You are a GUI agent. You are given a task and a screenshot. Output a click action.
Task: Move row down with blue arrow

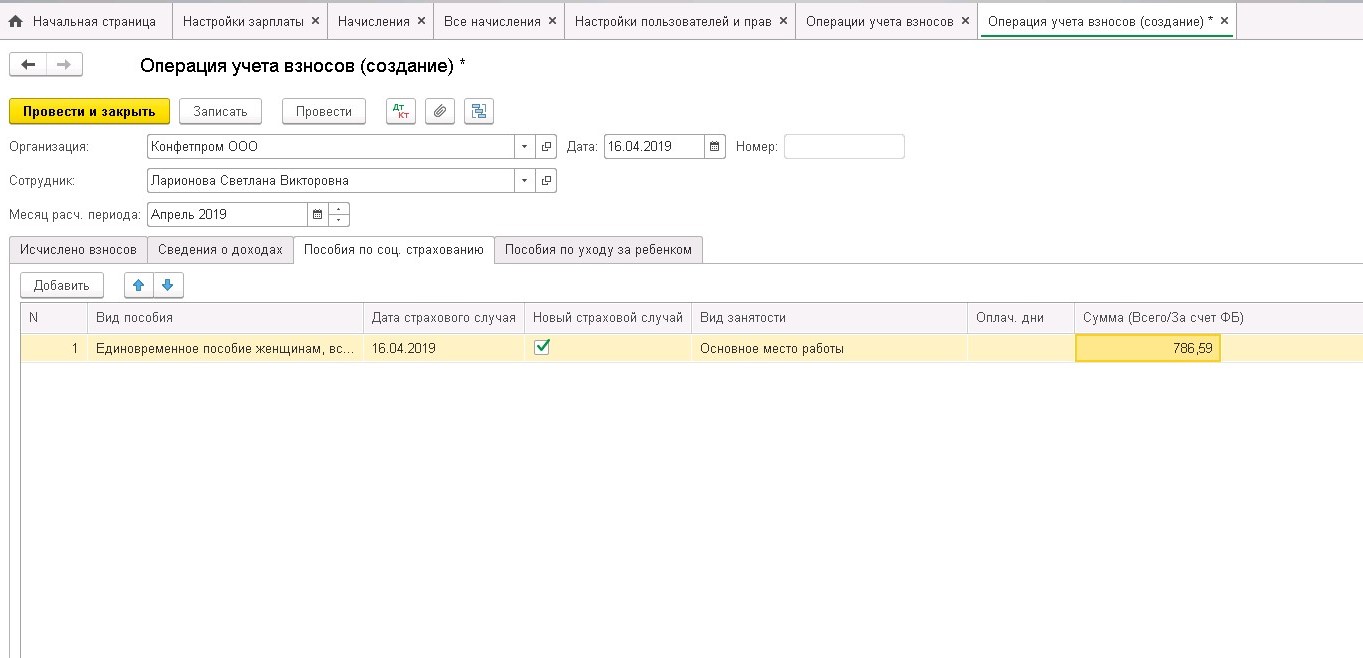pos(167,285)
